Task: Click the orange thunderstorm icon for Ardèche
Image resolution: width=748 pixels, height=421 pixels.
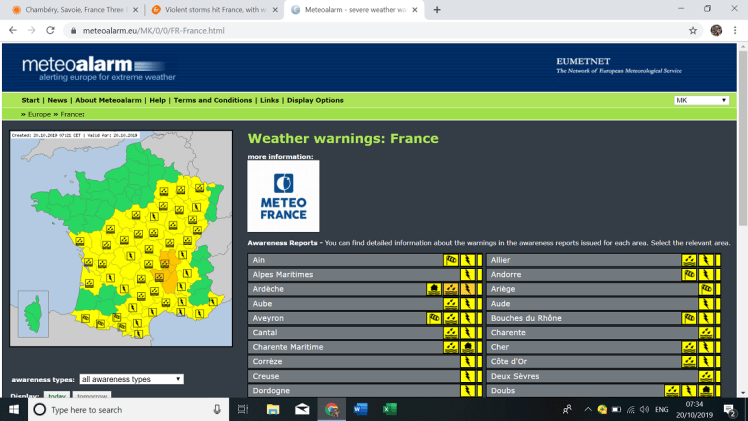Action: pos(468,289)
